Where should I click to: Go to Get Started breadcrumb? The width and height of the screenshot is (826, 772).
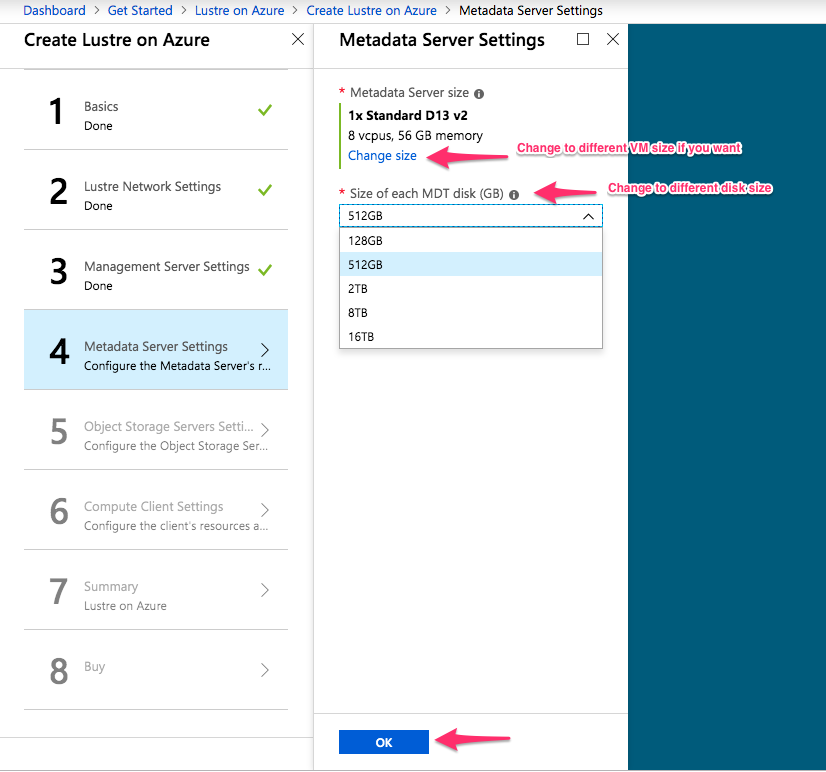pyautogui.click(x=140, y=11)
